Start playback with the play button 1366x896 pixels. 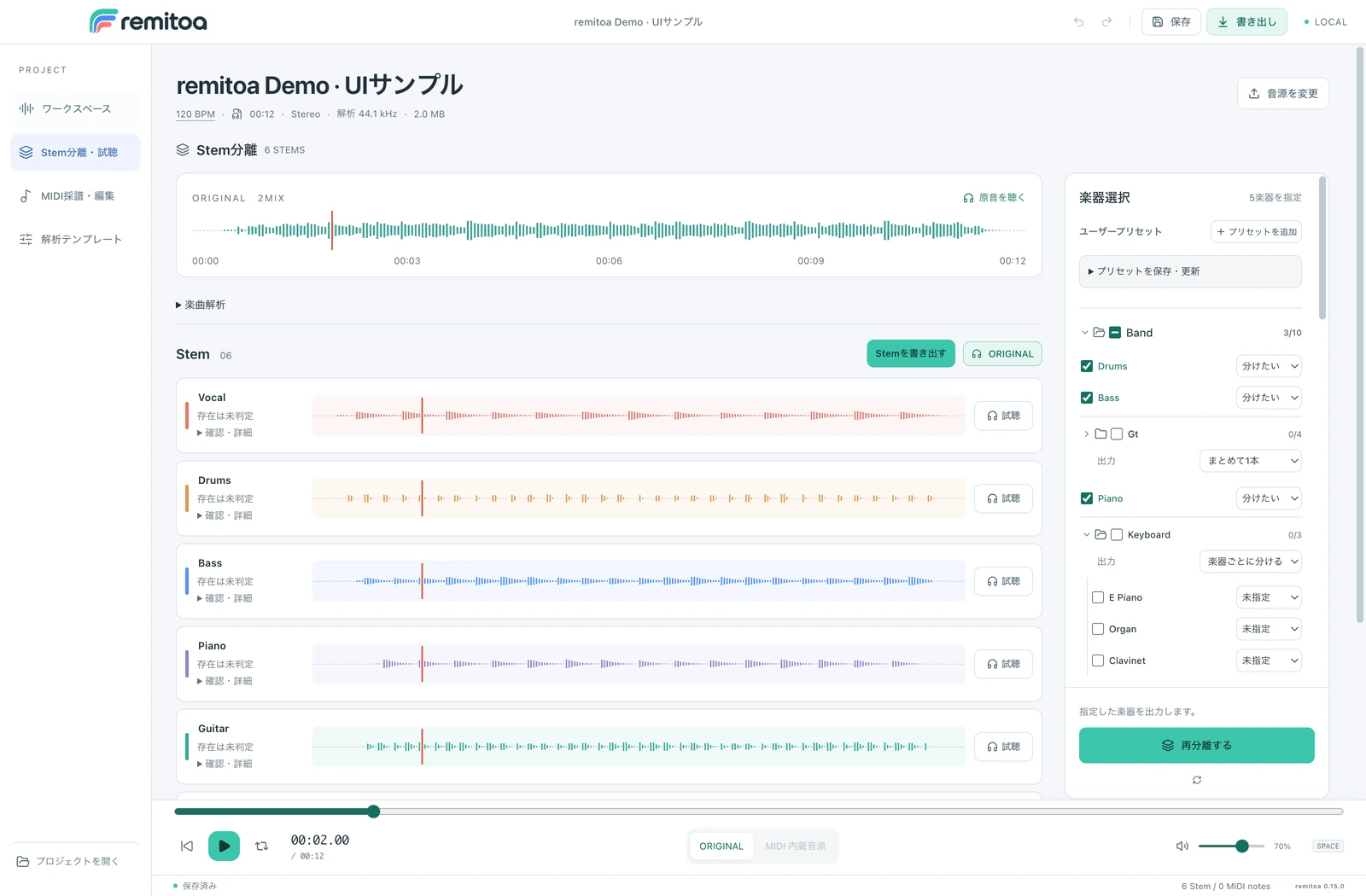tap(224, 846)
